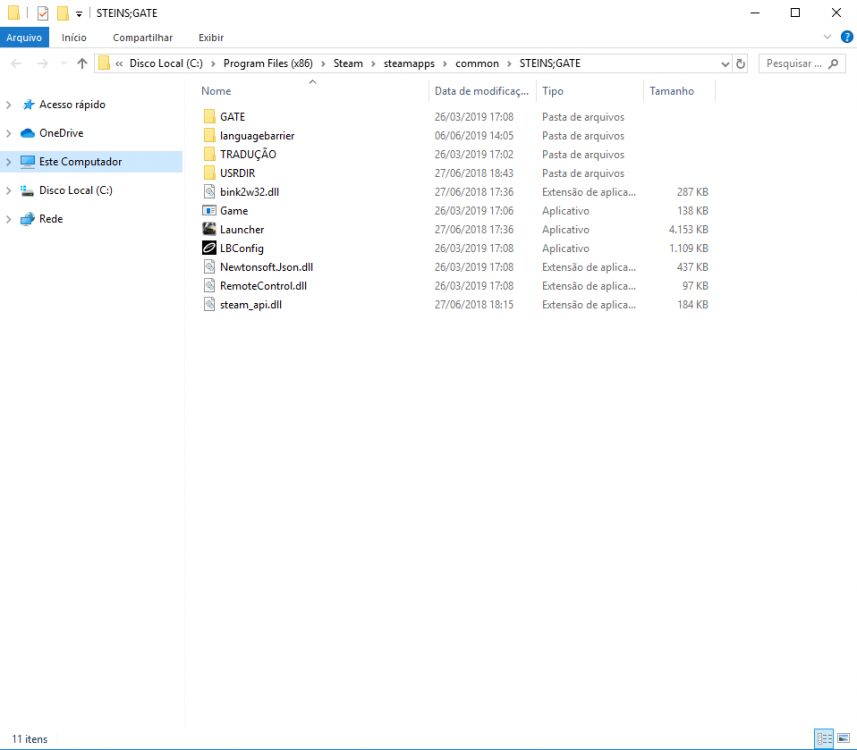
Task: Click the Game type cell Aplicativo
Action: [x=566, y=211]
